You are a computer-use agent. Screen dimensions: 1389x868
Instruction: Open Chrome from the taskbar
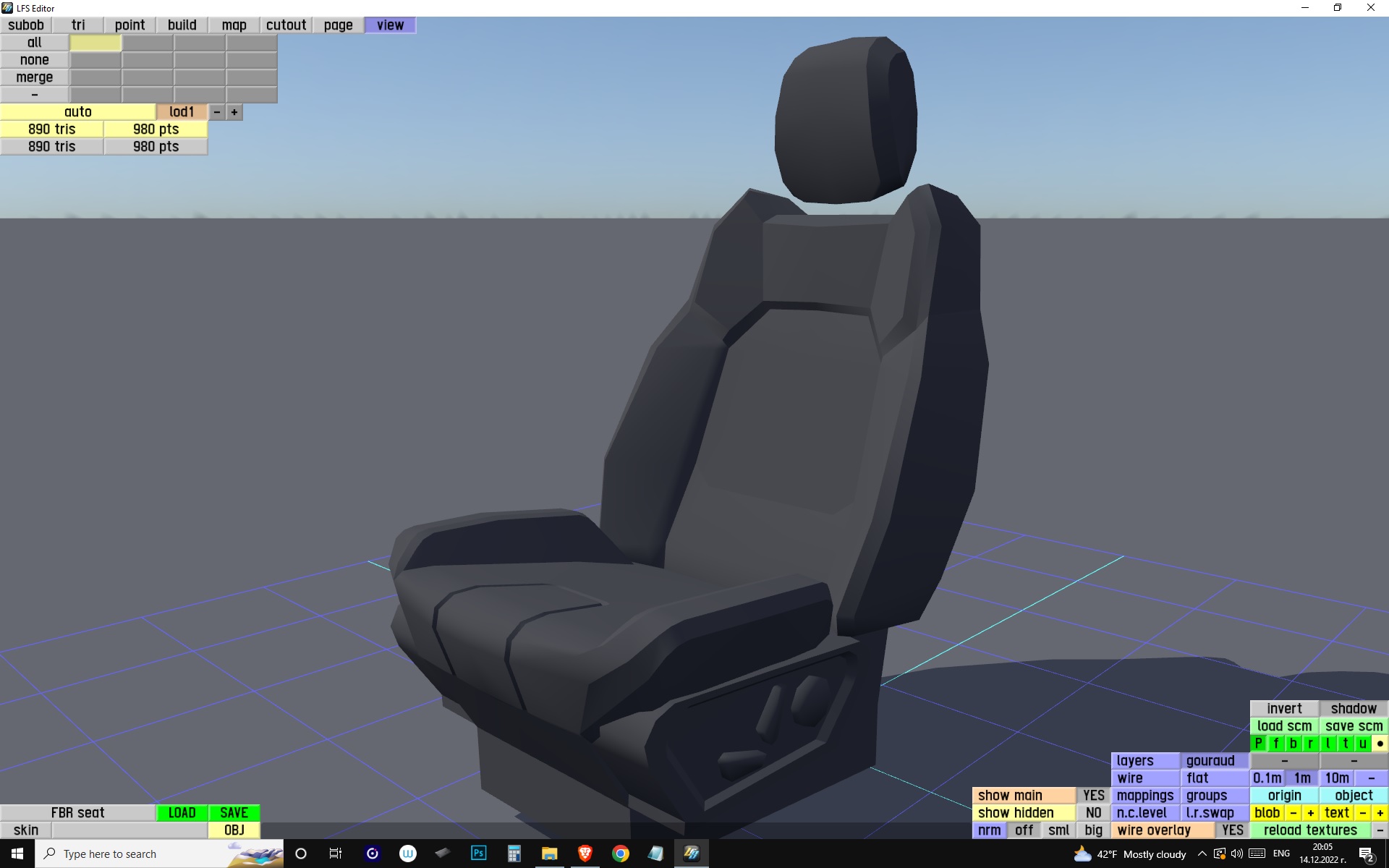click(620, 854)
